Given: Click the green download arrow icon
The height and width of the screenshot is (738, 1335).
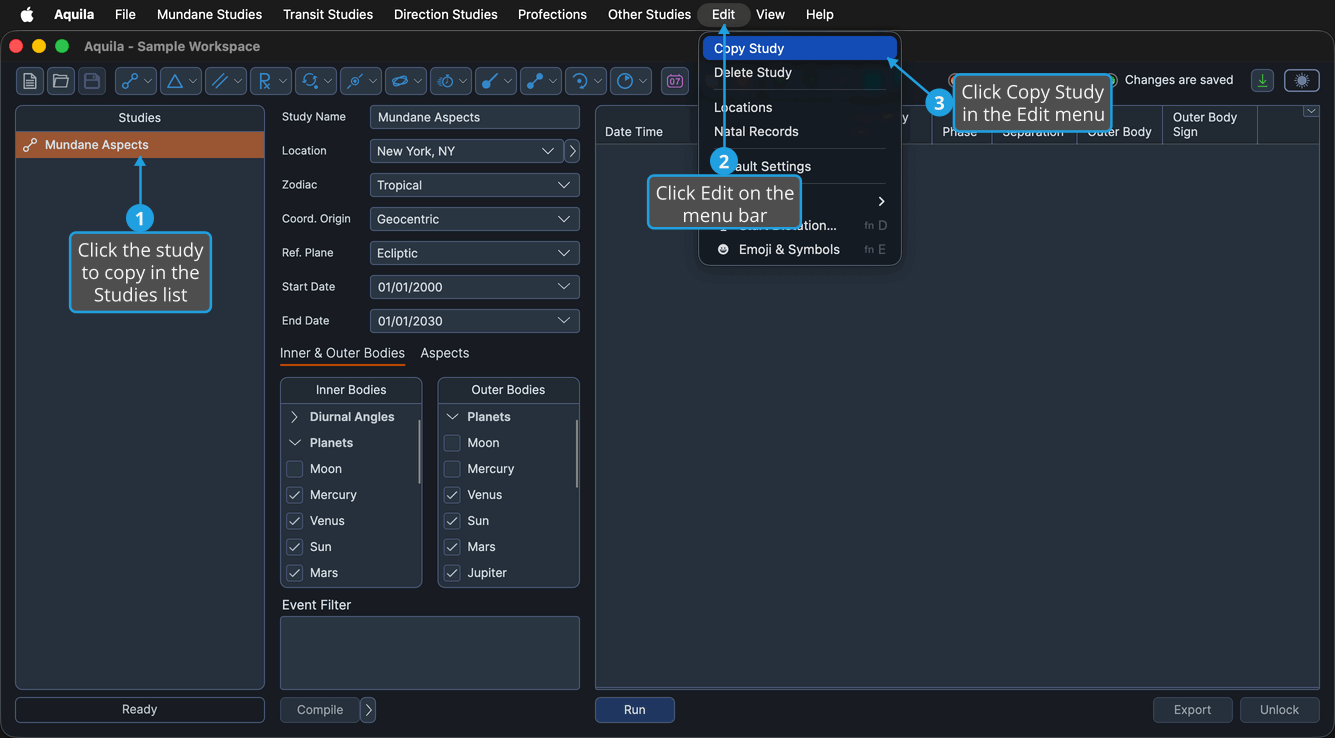Looking at the screenshot, I should 1263,81.
